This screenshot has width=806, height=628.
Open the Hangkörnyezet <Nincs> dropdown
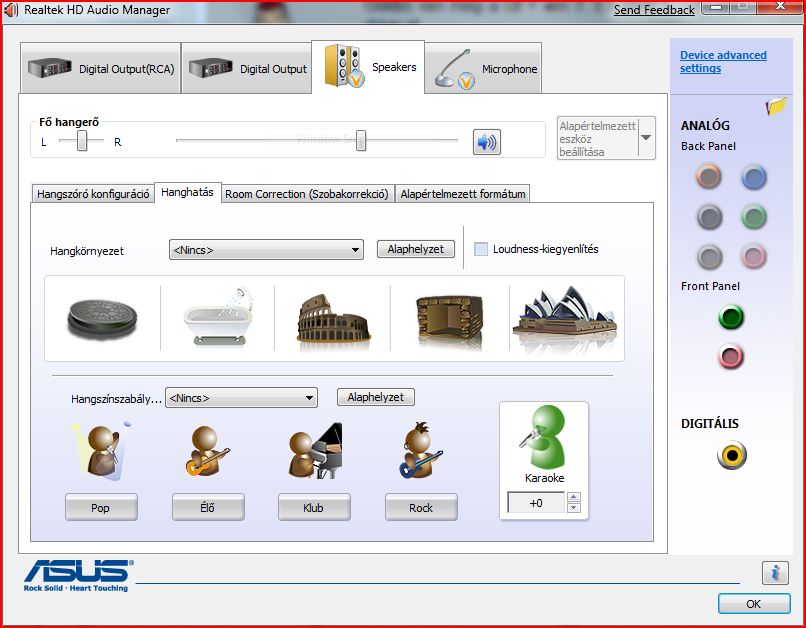(266, 250)
